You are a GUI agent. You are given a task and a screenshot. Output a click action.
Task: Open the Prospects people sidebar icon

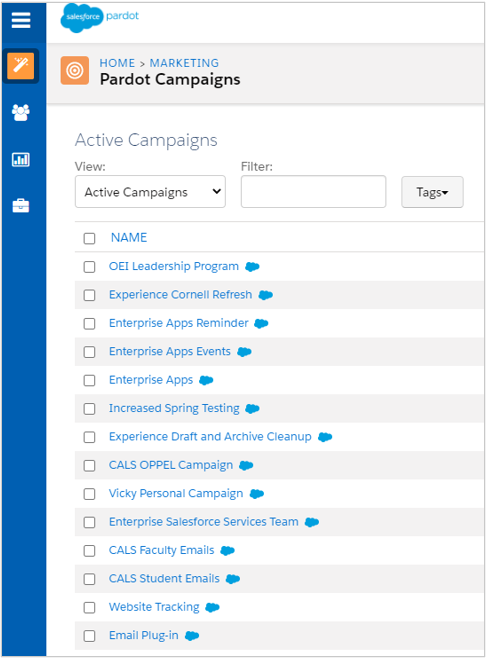(x=21, y=112)
